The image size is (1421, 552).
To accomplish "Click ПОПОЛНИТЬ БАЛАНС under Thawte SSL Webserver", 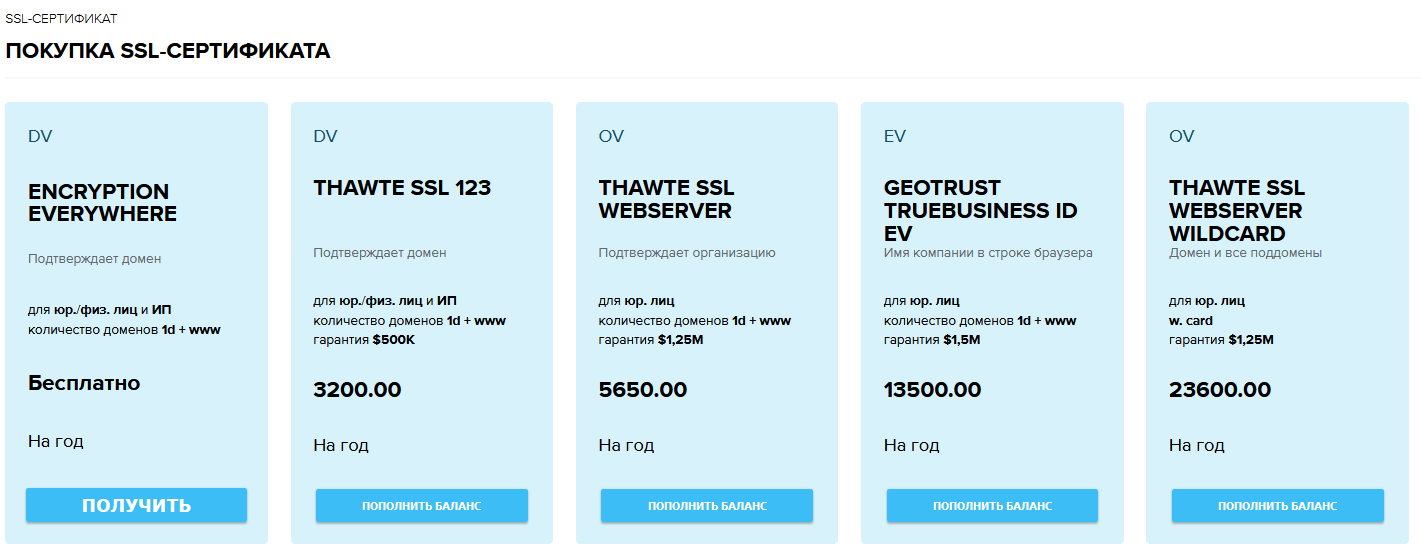I will (707, 505).
